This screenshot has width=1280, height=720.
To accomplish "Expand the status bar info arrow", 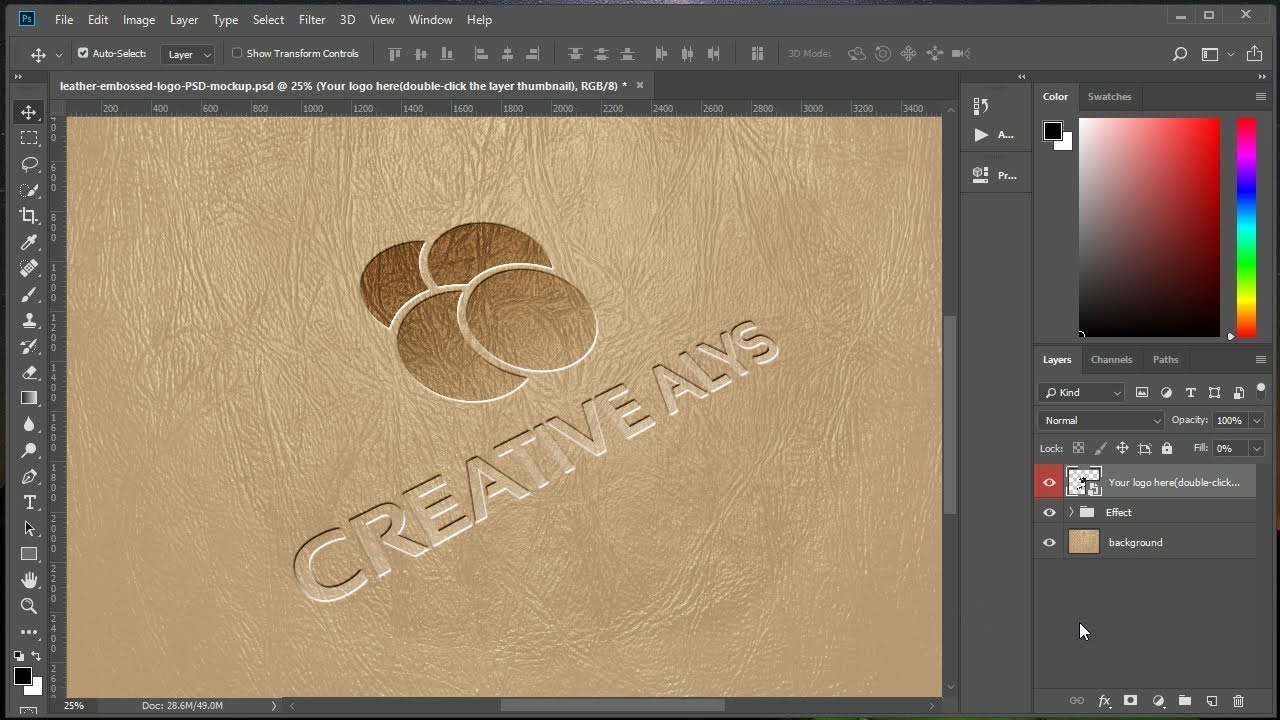I will click(274, 705).
